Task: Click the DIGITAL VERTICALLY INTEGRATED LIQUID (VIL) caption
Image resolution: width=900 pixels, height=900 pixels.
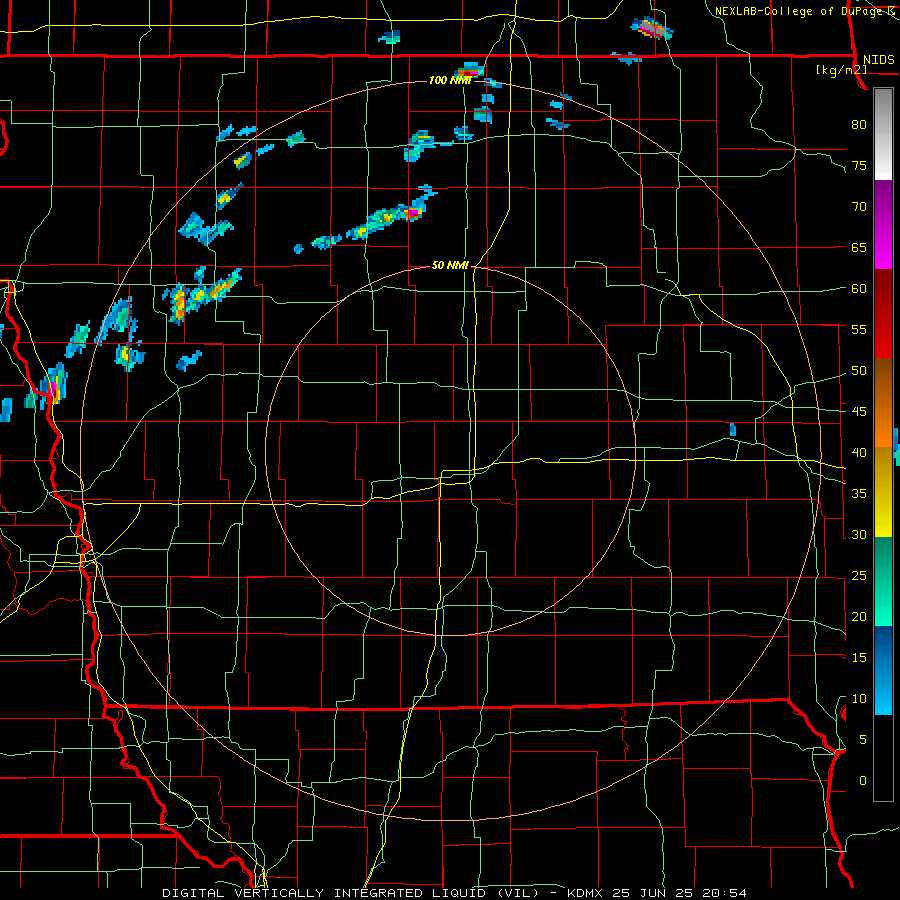Action: click(350, 893)
